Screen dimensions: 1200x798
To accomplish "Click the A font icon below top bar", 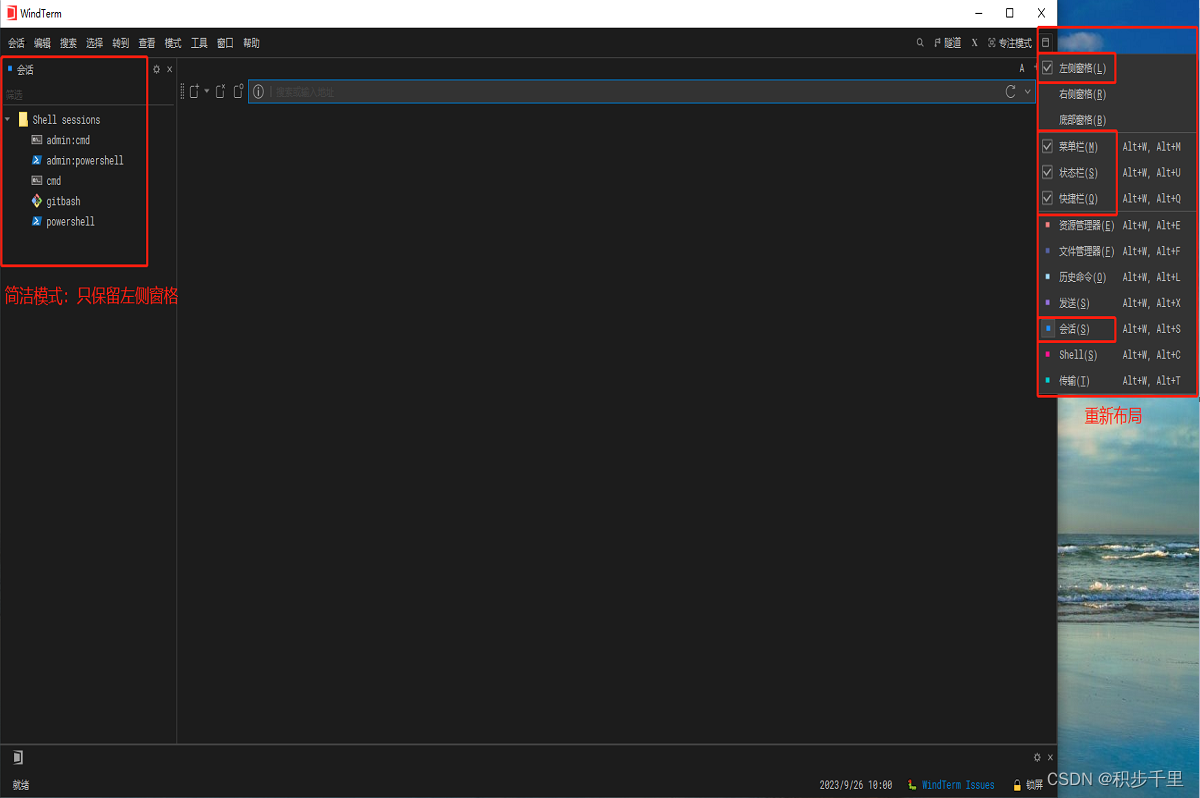I will pos(1022,68).
